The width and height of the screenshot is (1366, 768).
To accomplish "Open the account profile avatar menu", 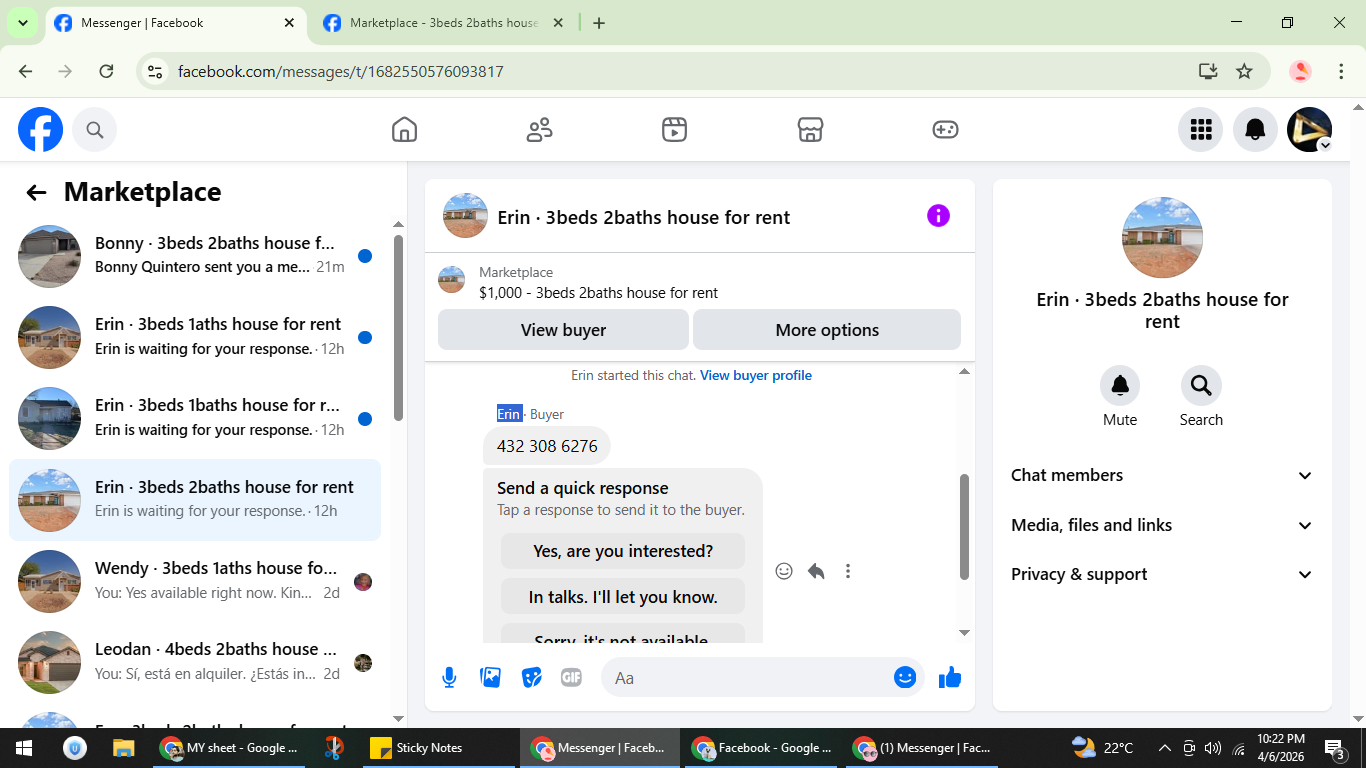I will point(1309,130).
